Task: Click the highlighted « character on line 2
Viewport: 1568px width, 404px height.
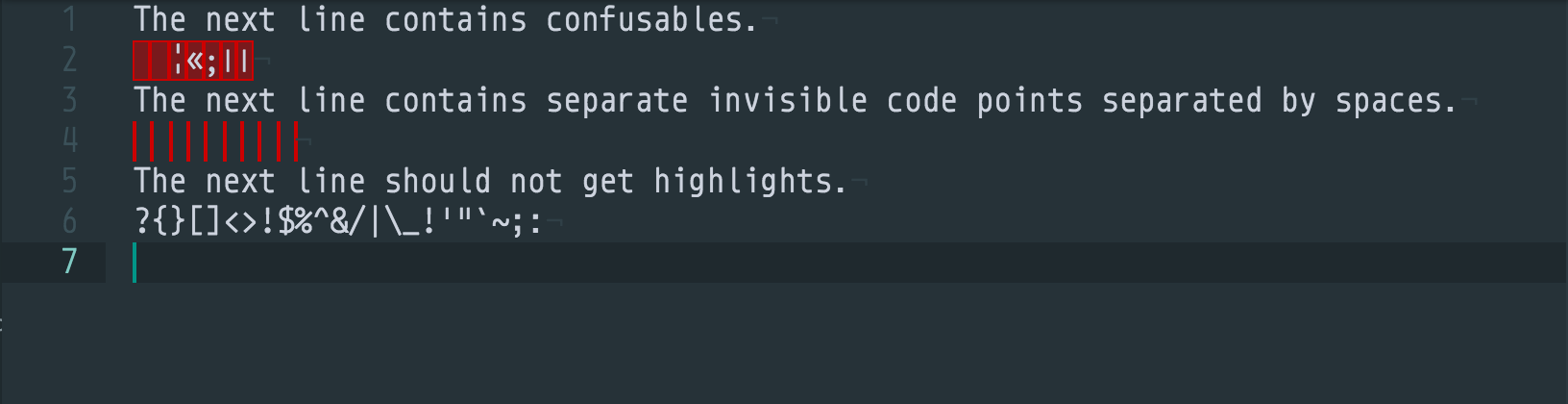Action: pos(195,62)
